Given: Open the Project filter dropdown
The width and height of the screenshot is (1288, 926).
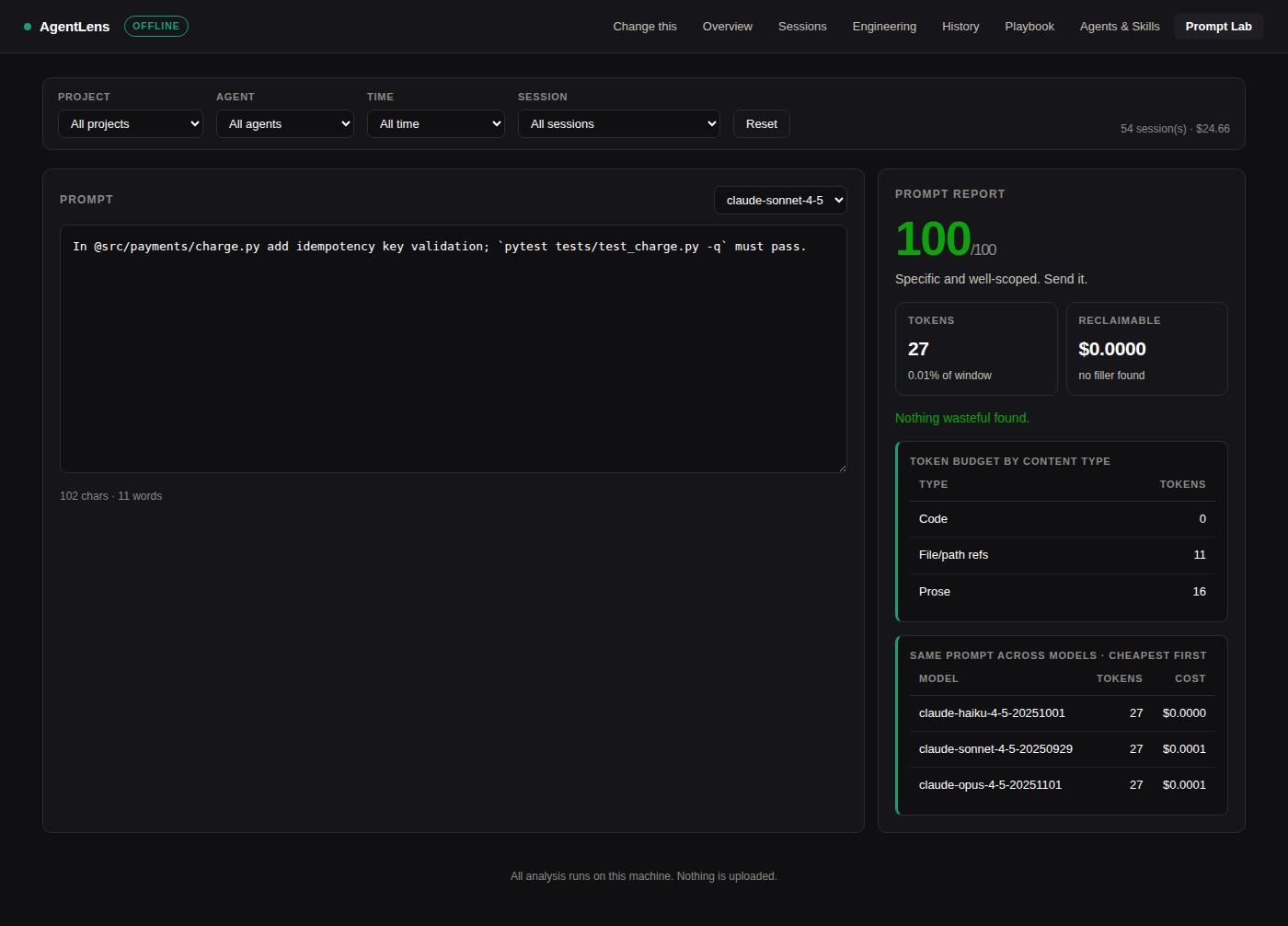Looking at the screenshot, I should (131, 124).
